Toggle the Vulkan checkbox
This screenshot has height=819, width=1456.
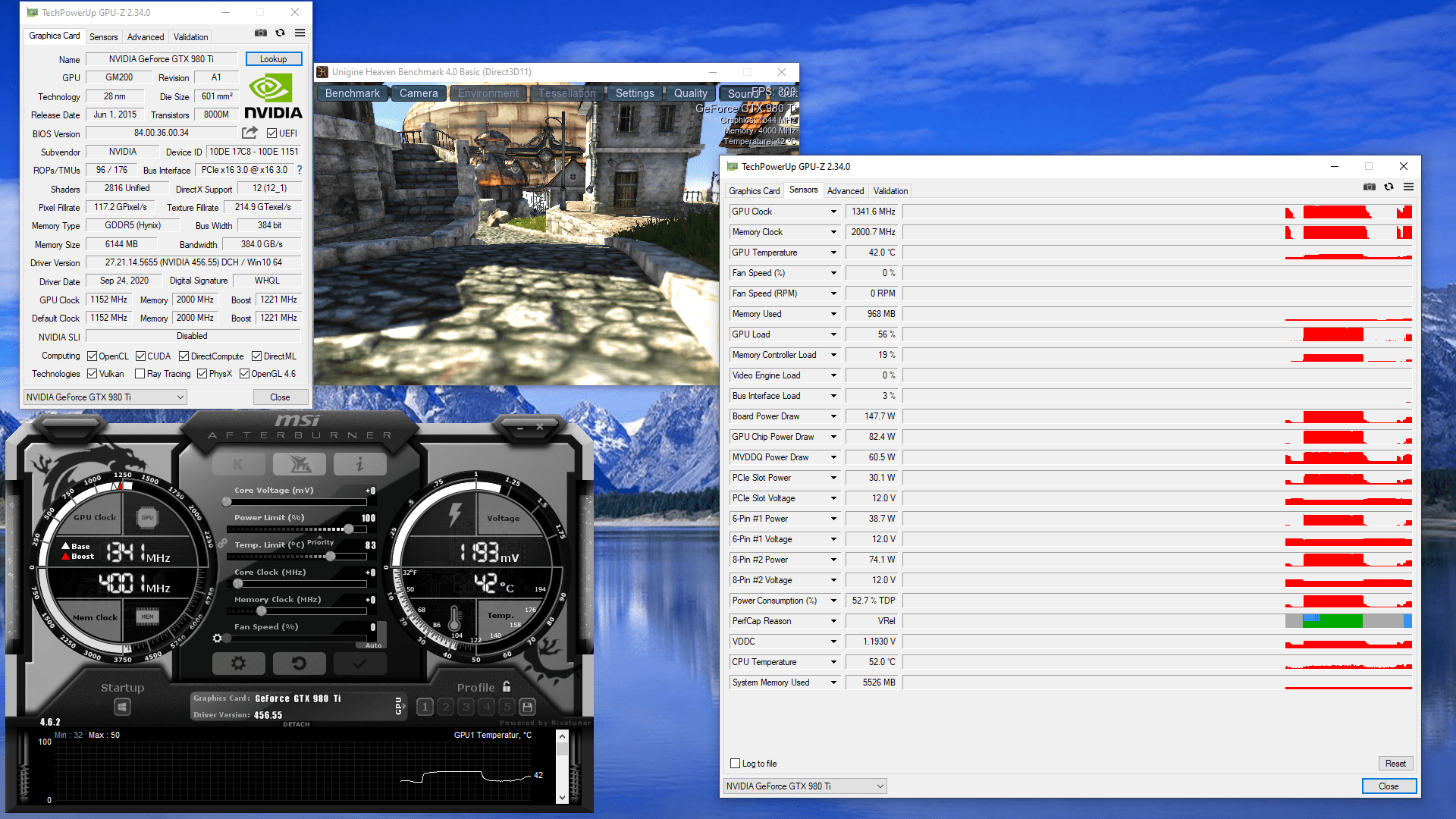(92, 374)
